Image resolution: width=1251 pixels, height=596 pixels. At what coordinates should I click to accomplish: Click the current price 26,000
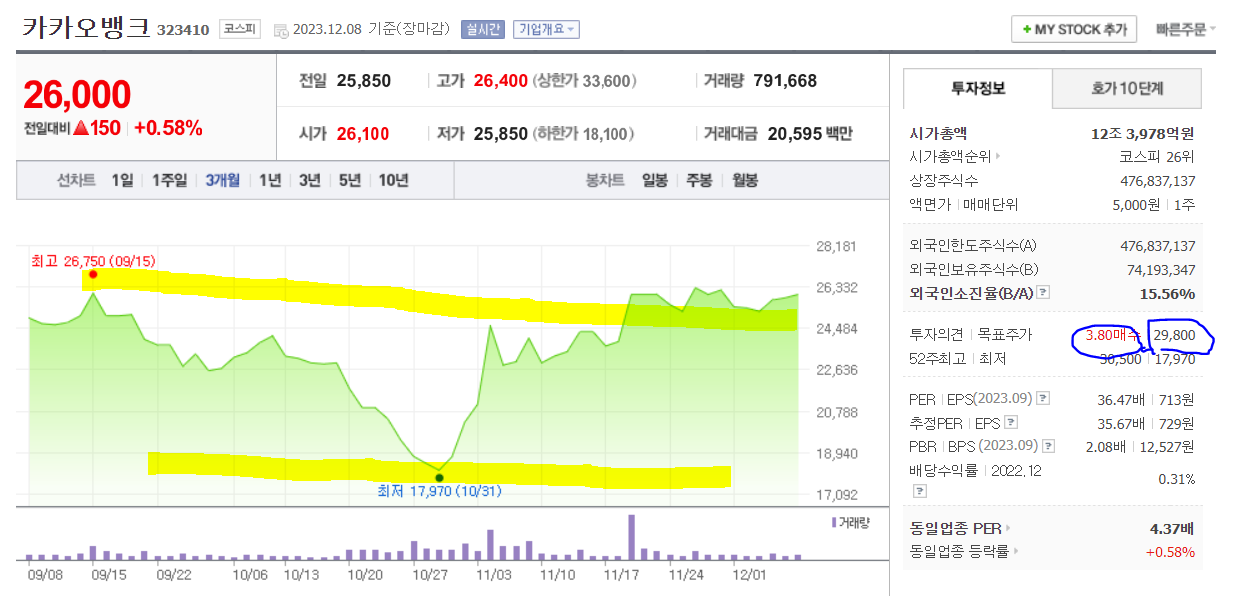77,94
